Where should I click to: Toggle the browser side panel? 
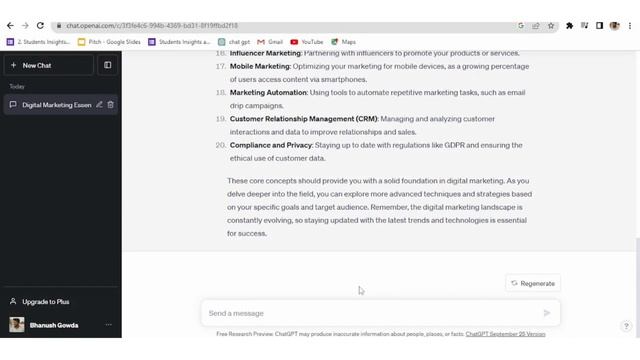599,26
